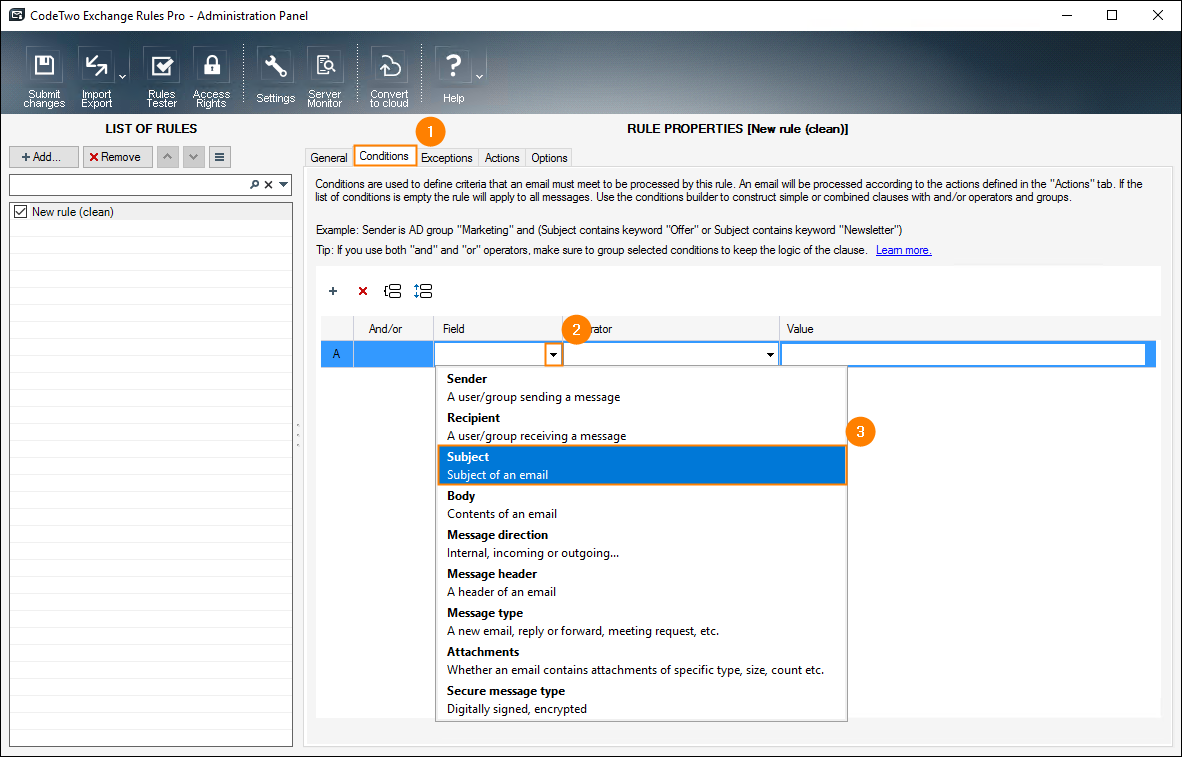Viewport: 1182px width, 757px height.
Task: Follow the Learn more link
Action: pyautogui.click(x=903, y=250)
